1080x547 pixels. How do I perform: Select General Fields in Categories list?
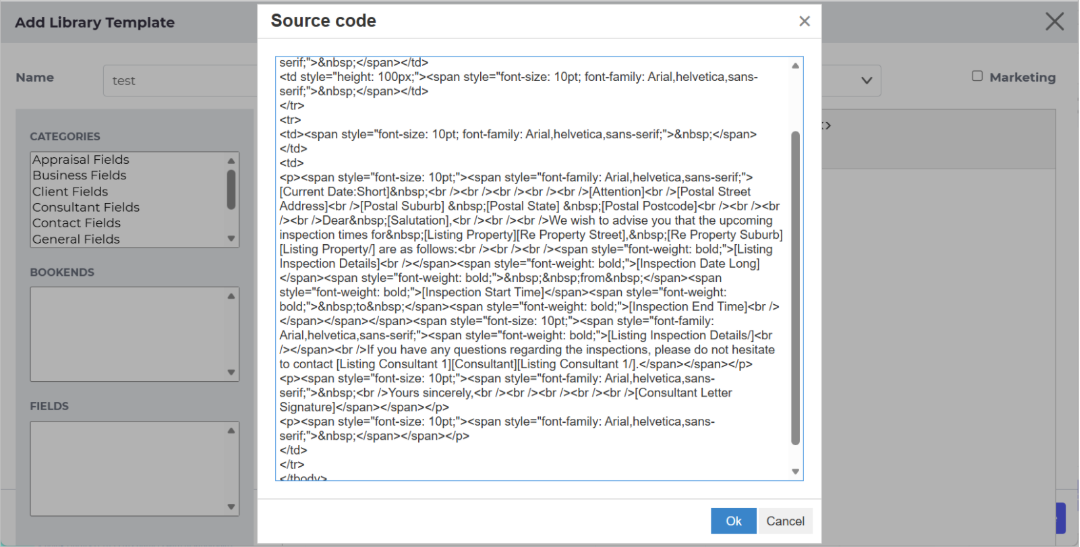[76, 239]
